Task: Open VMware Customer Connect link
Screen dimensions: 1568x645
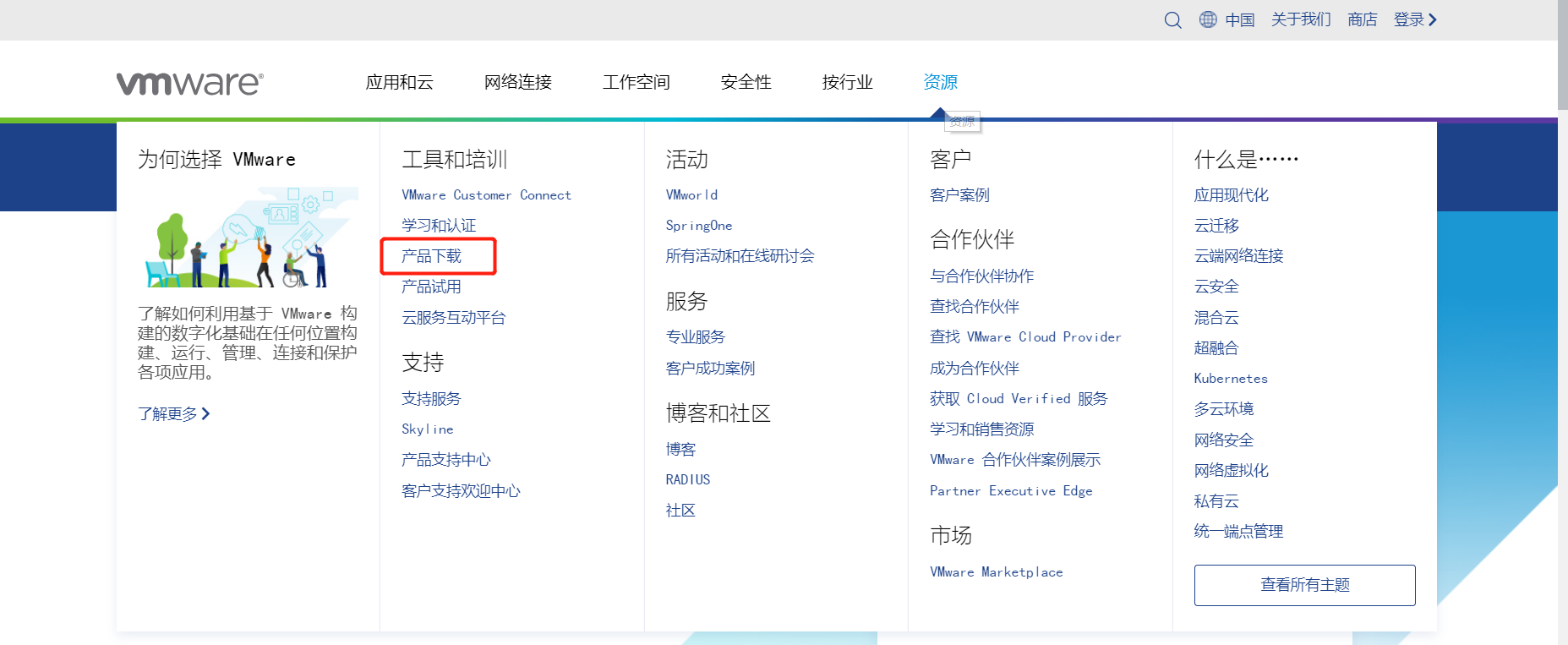Action: click(486, 195)
